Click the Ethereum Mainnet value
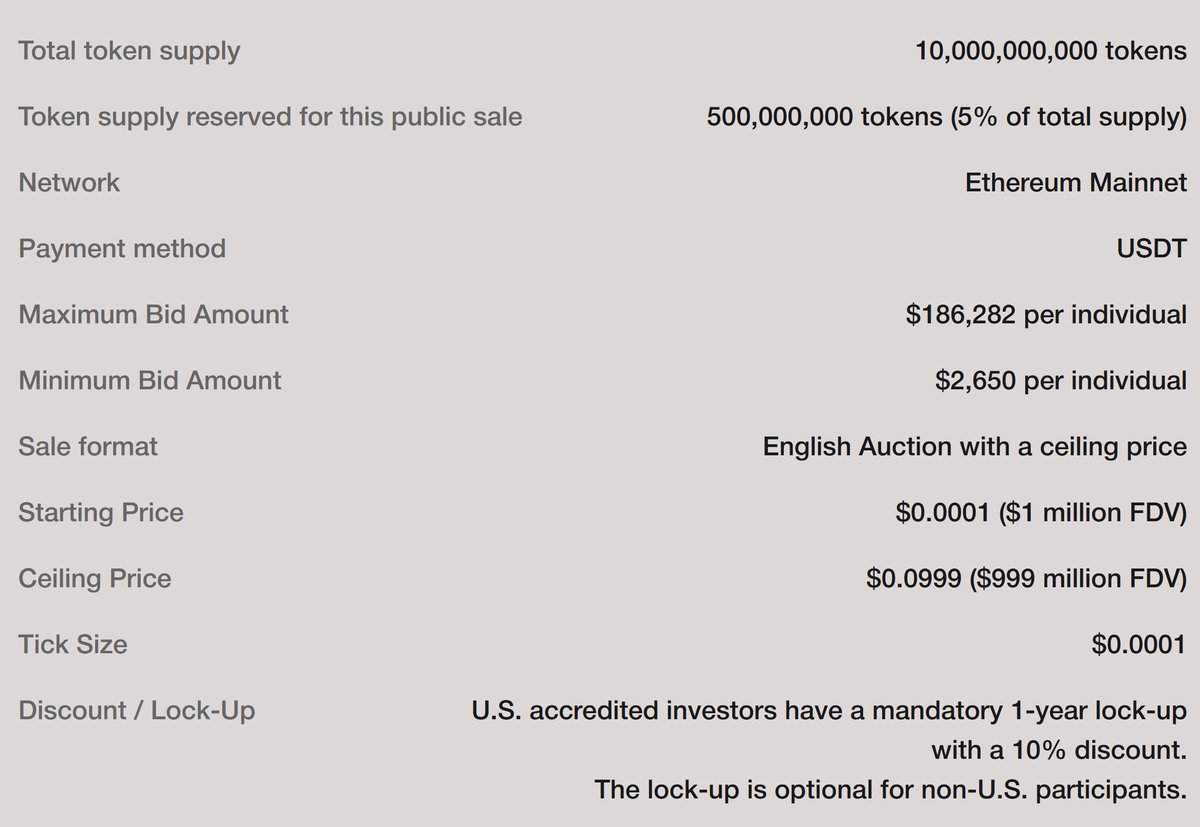Screen dimensions: 1200x827 (x=1076, y=182)
